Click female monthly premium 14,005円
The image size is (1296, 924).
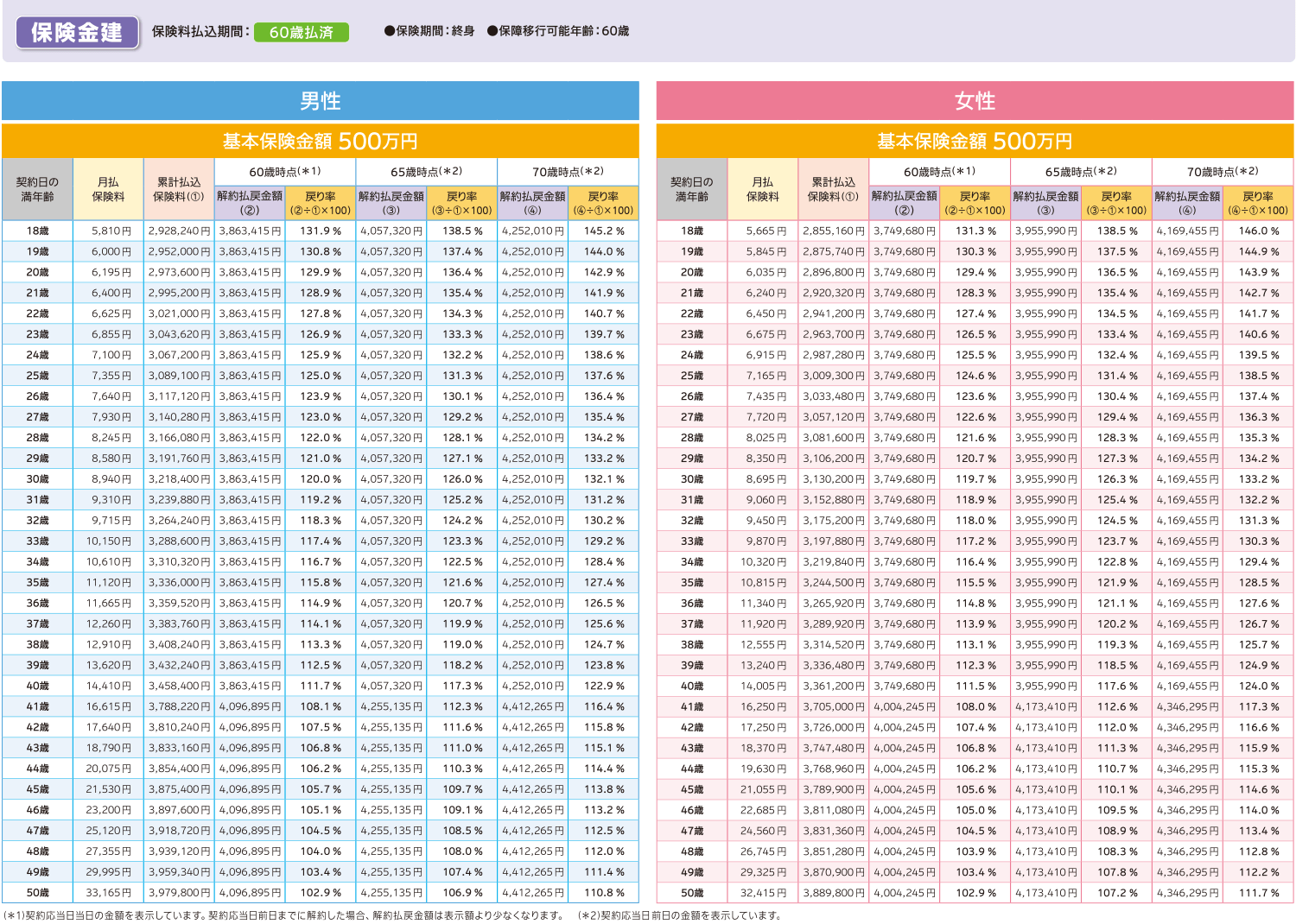764,687
